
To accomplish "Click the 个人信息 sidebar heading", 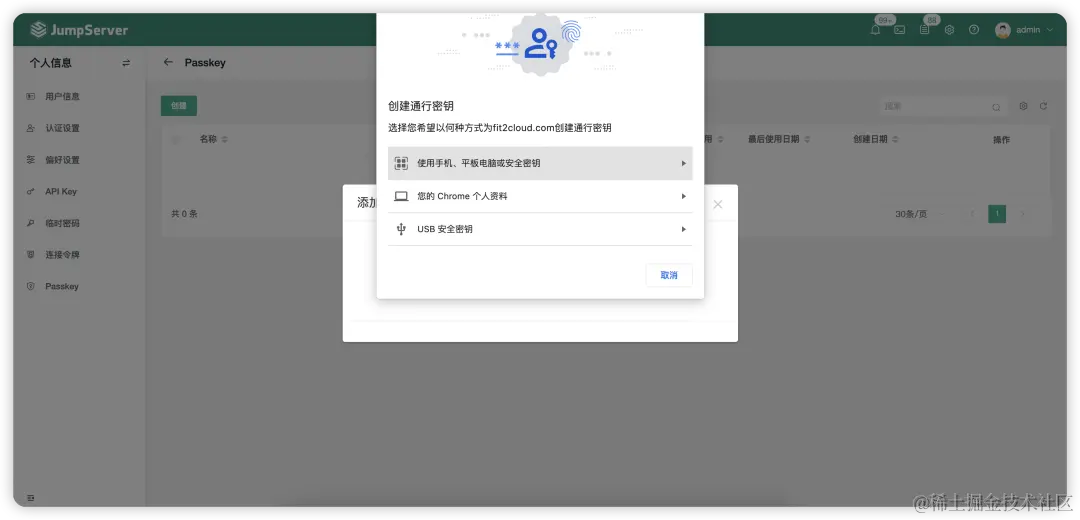I will (x=50, y=63).
